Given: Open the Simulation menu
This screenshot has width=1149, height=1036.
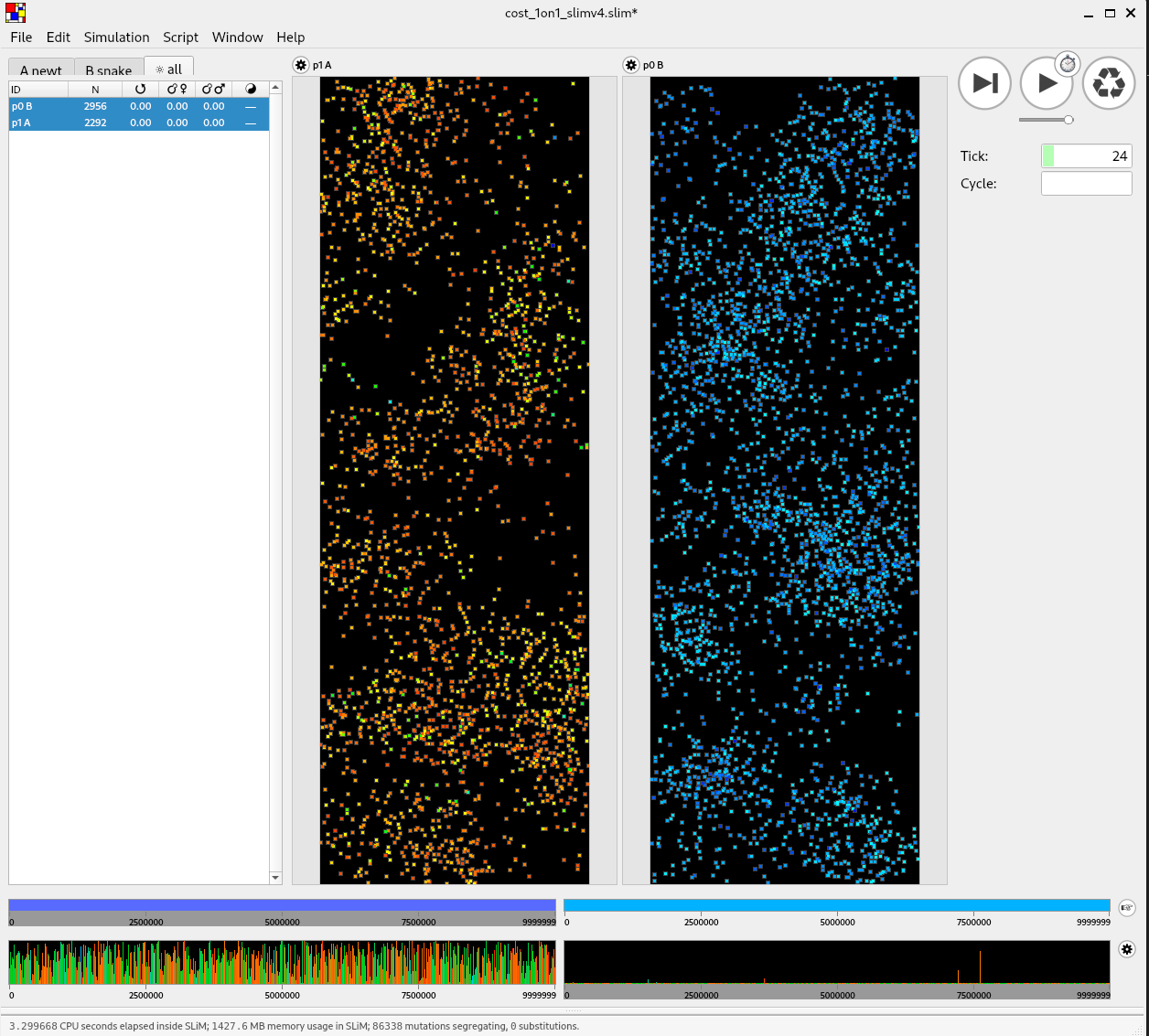Looking at the screenshot, I should pos(116,37).
